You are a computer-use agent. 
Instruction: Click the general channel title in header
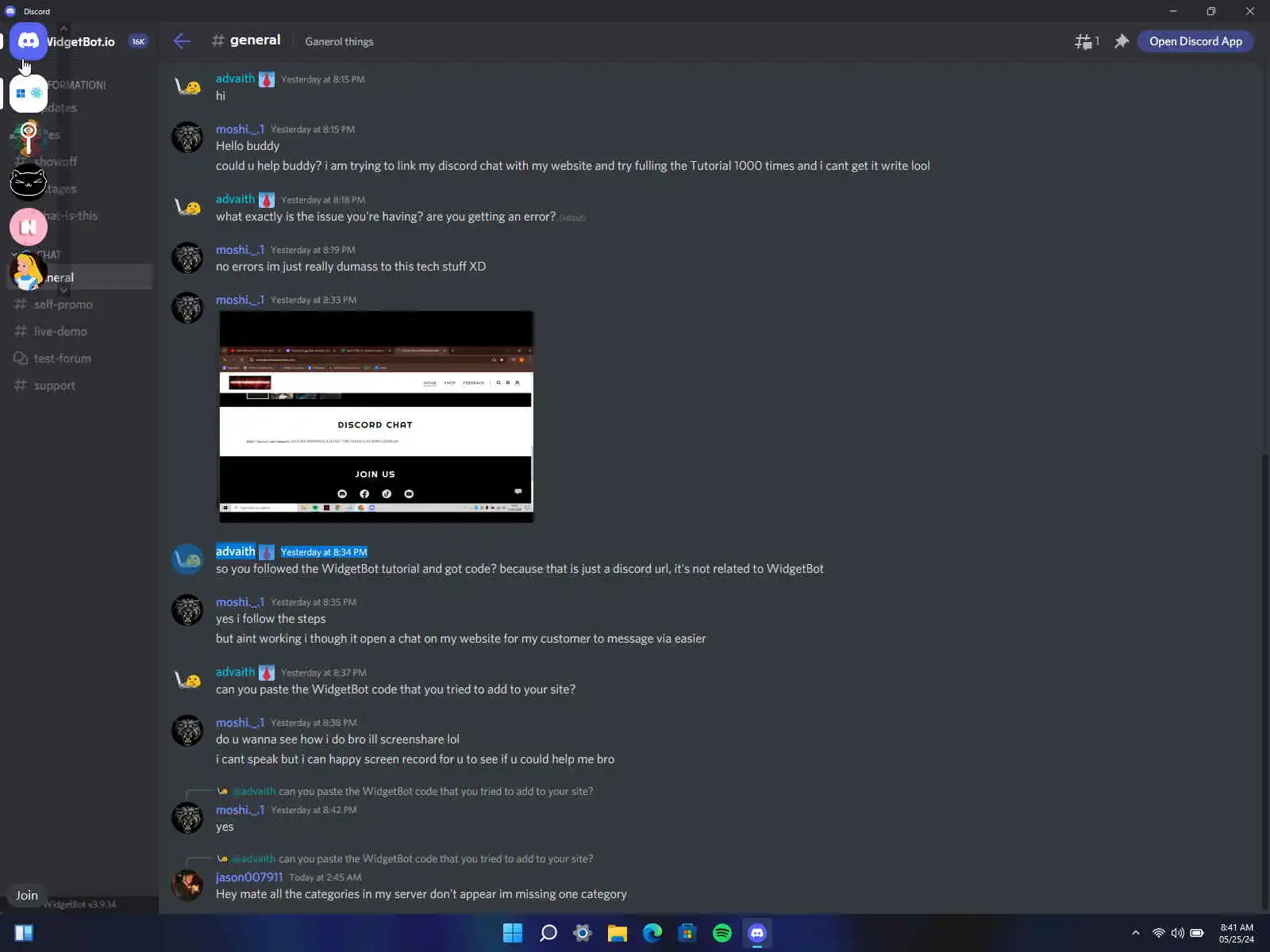click(x=255, y=40)
